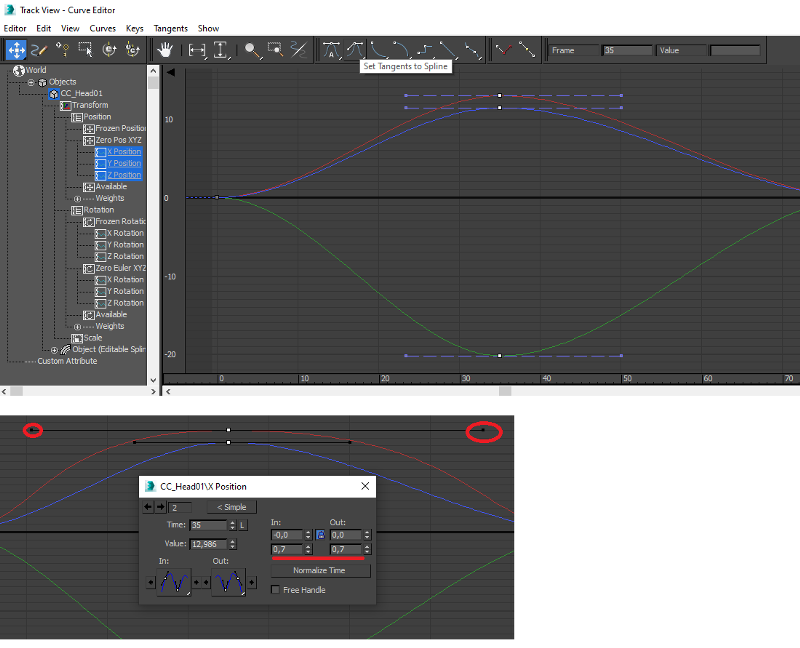Open the Tangents menu
The image size is (800, 648).
pos(171,29)
